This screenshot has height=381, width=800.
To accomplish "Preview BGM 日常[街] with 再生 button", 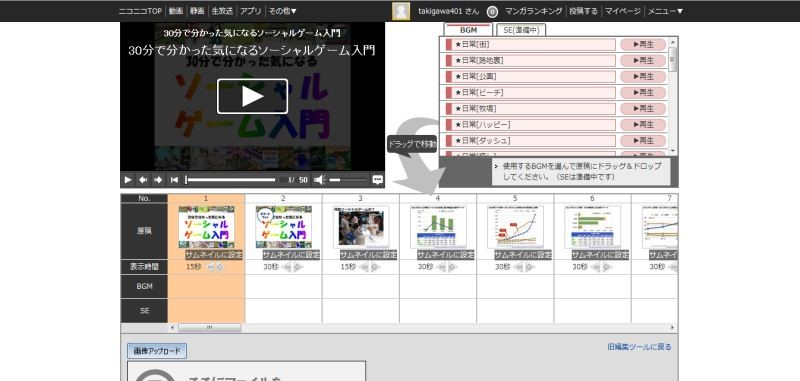I will click(x=643, y=44).
